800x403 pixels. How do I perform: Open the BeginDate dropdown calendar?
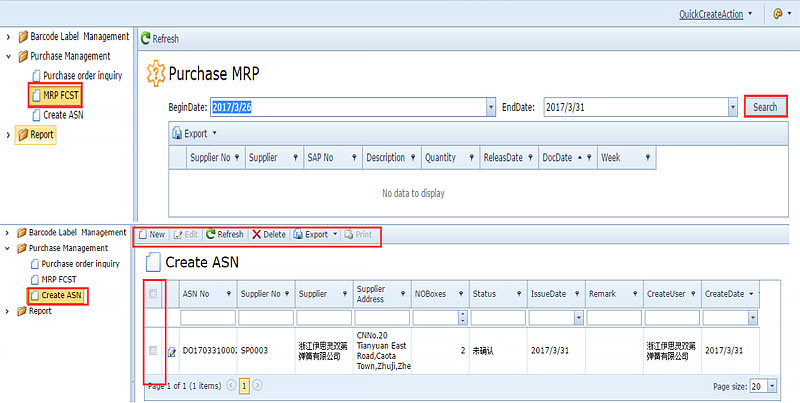pos(490,107)
